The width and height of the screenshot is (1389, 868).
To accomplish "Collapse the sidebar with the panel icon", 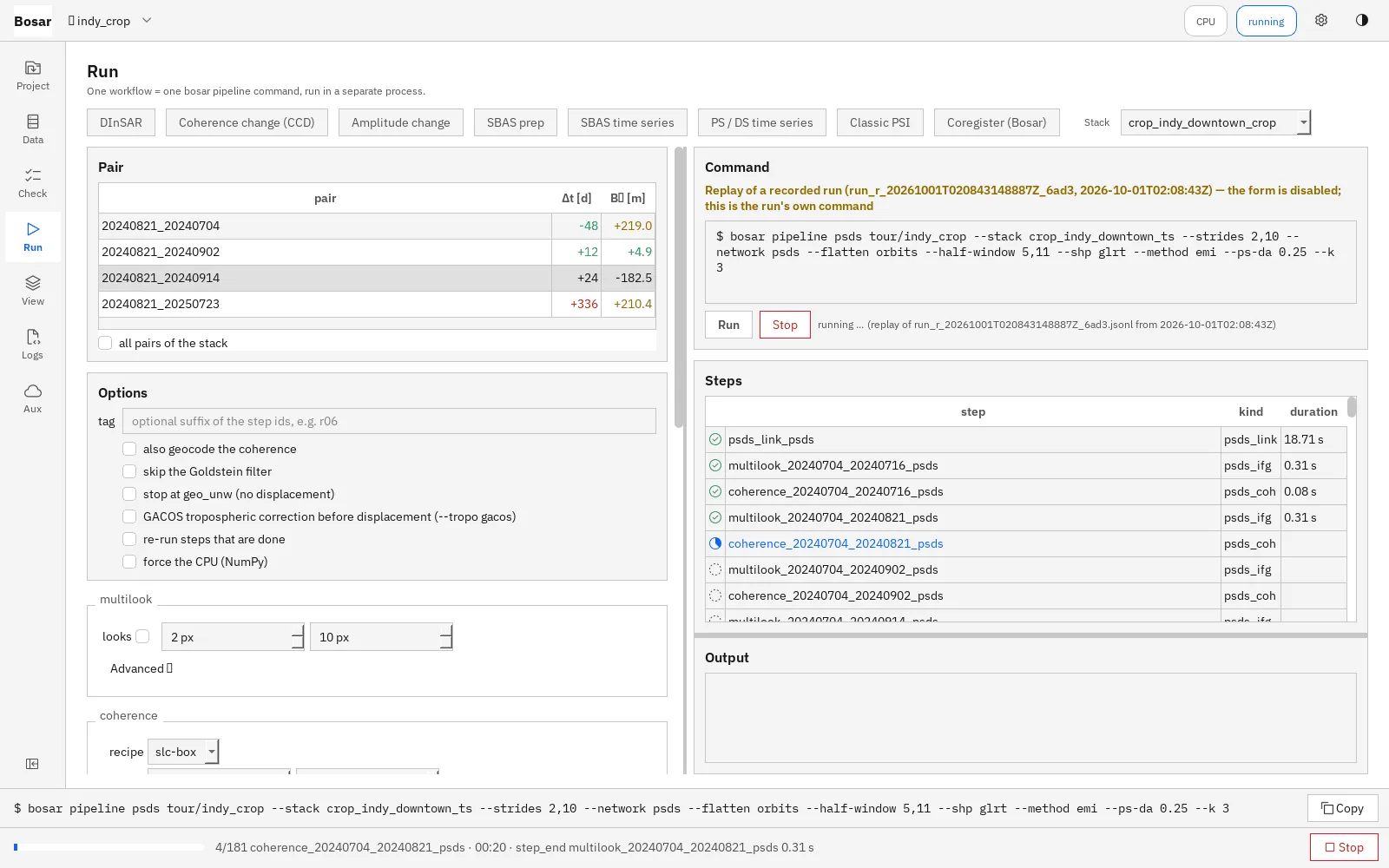I will (32, 764).
